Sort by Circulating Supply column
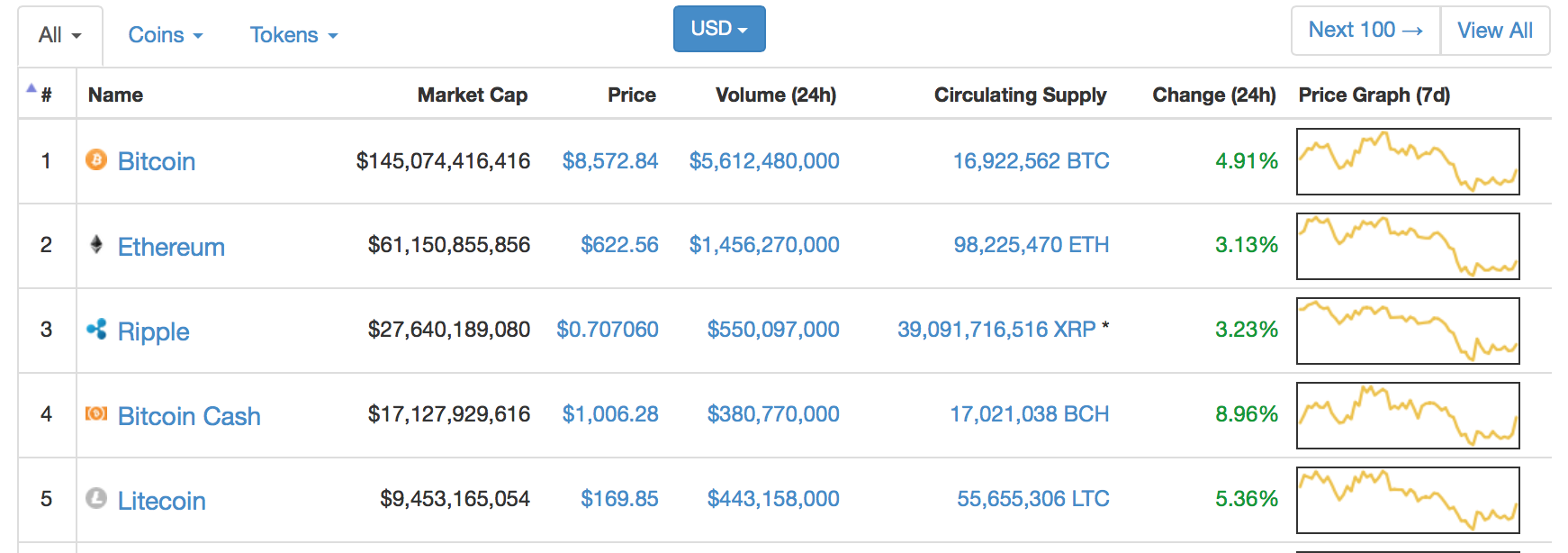The width and height of the screenshot is (1568, 553). click(1021, 95)
